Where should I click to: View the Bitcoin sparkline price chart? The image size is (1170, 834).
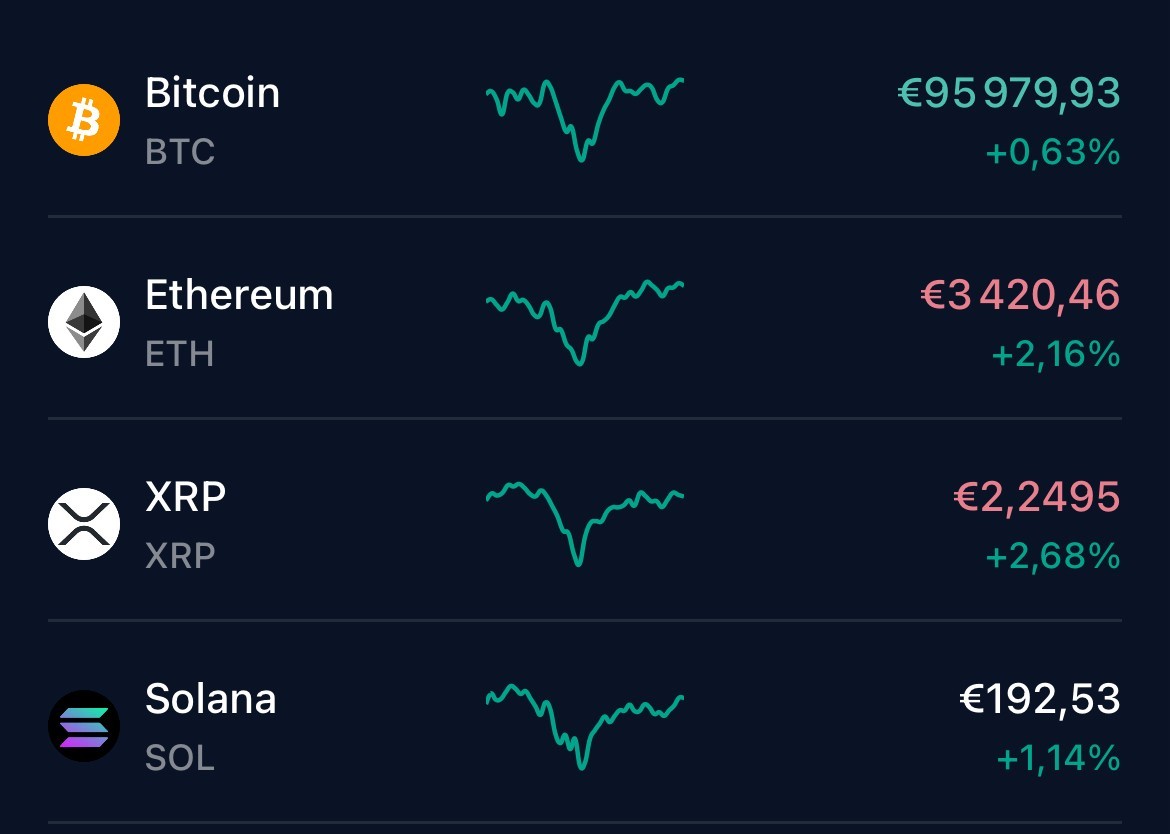(585, 118)
